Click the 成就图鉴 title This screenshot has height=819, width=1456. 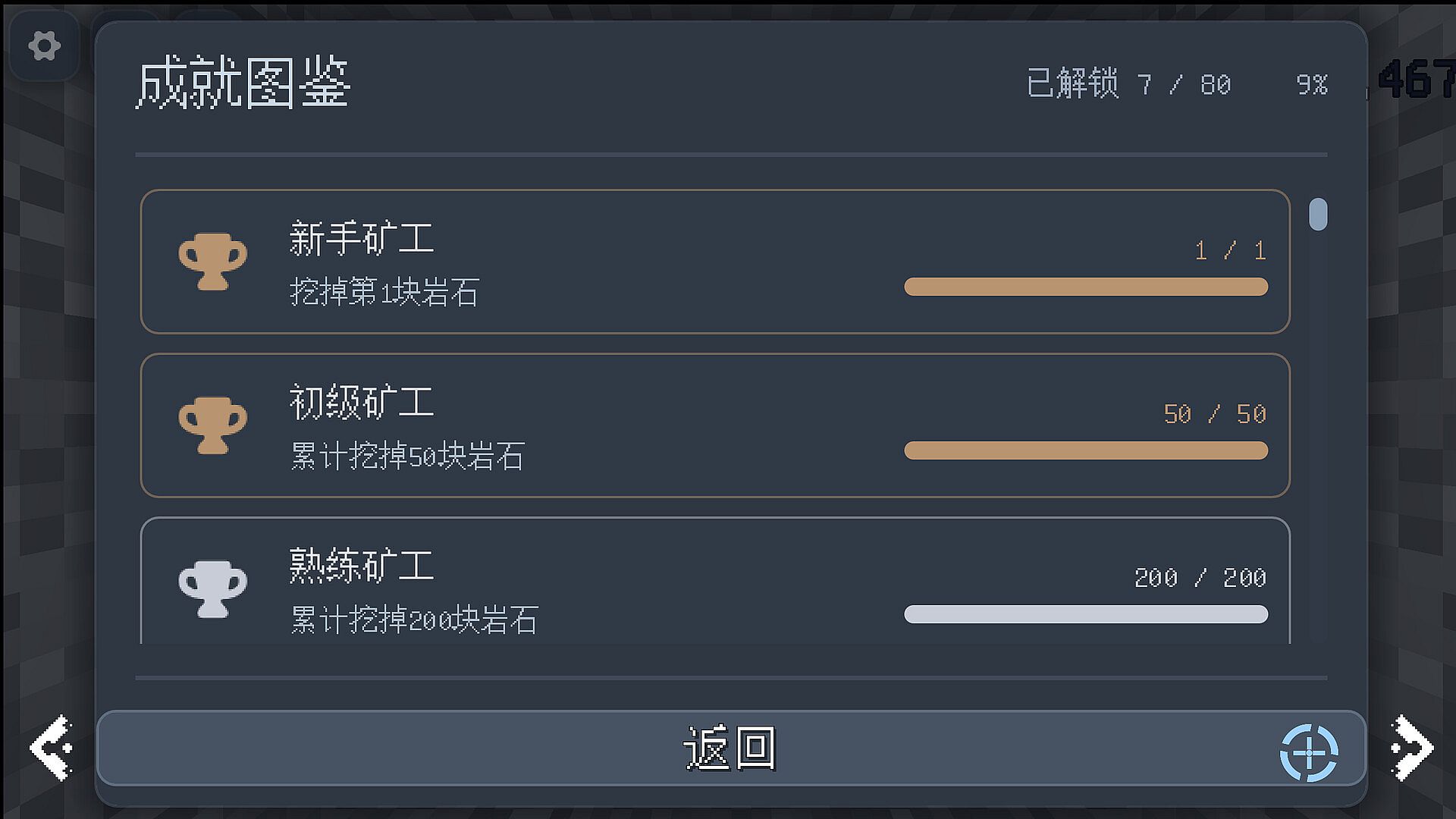(243, 82)
